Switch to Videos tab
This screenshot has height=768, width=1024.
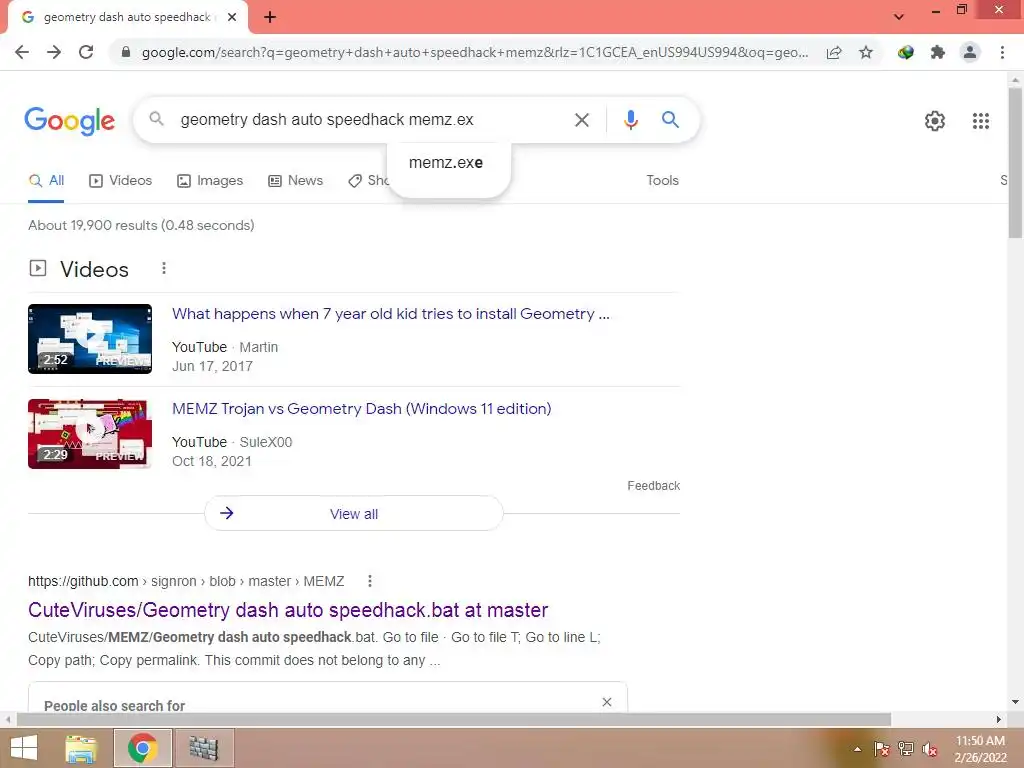click(x=120, y=181)
